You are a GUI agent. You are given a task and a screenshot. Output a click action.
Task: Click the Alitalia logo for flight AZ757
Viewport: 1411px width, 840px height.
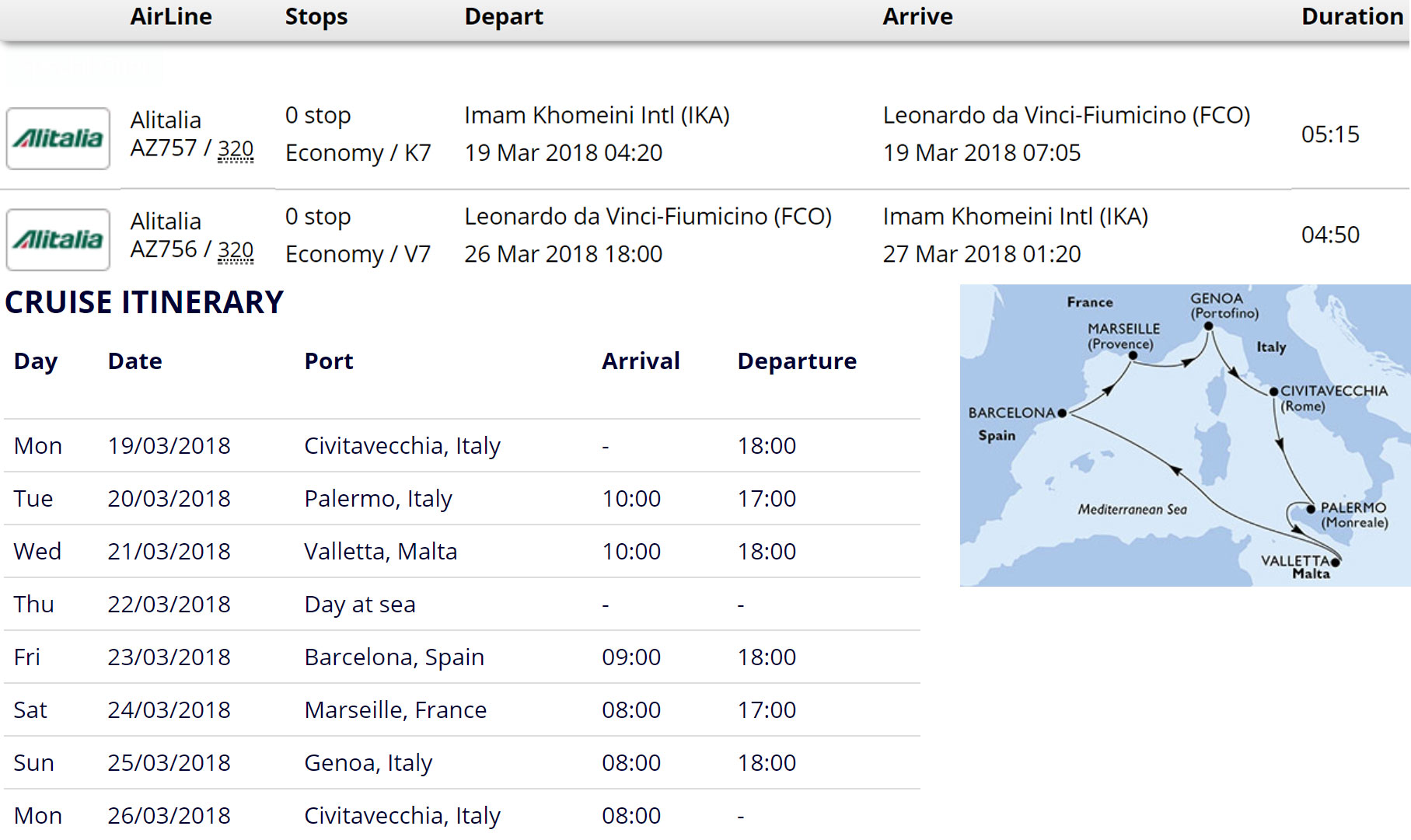coord(58,138)
